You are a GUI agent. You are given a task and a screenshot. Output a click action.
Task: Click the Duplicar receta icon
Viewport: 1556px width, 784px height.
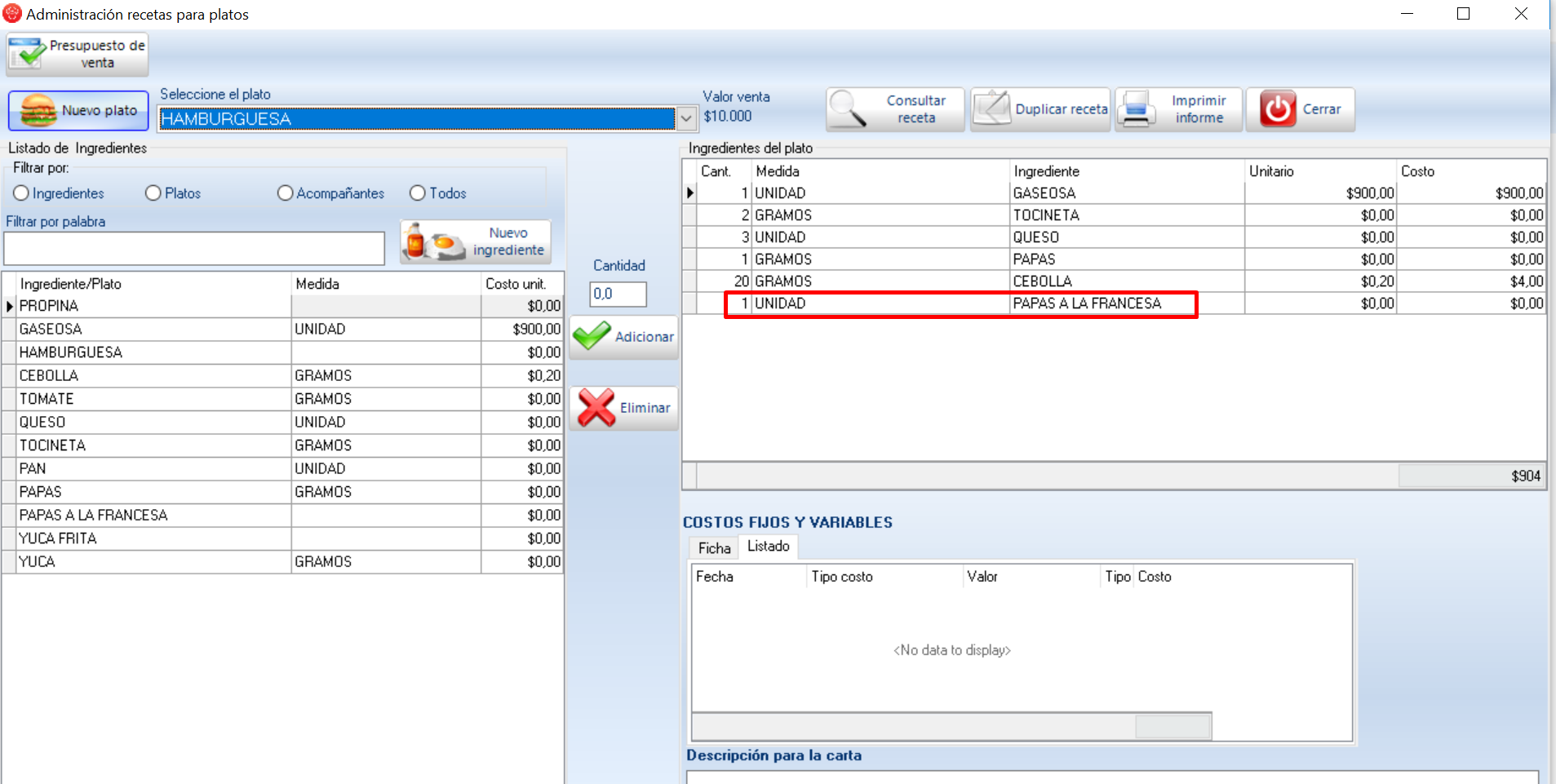(x=992, y=109)
